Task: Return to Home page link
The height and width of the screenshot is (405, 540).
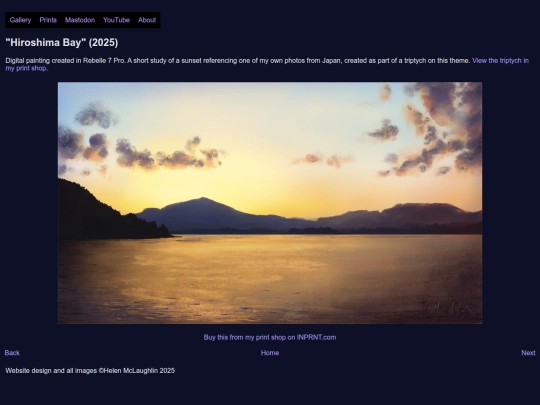Action: pyautogui.click(x=270, y=353)
